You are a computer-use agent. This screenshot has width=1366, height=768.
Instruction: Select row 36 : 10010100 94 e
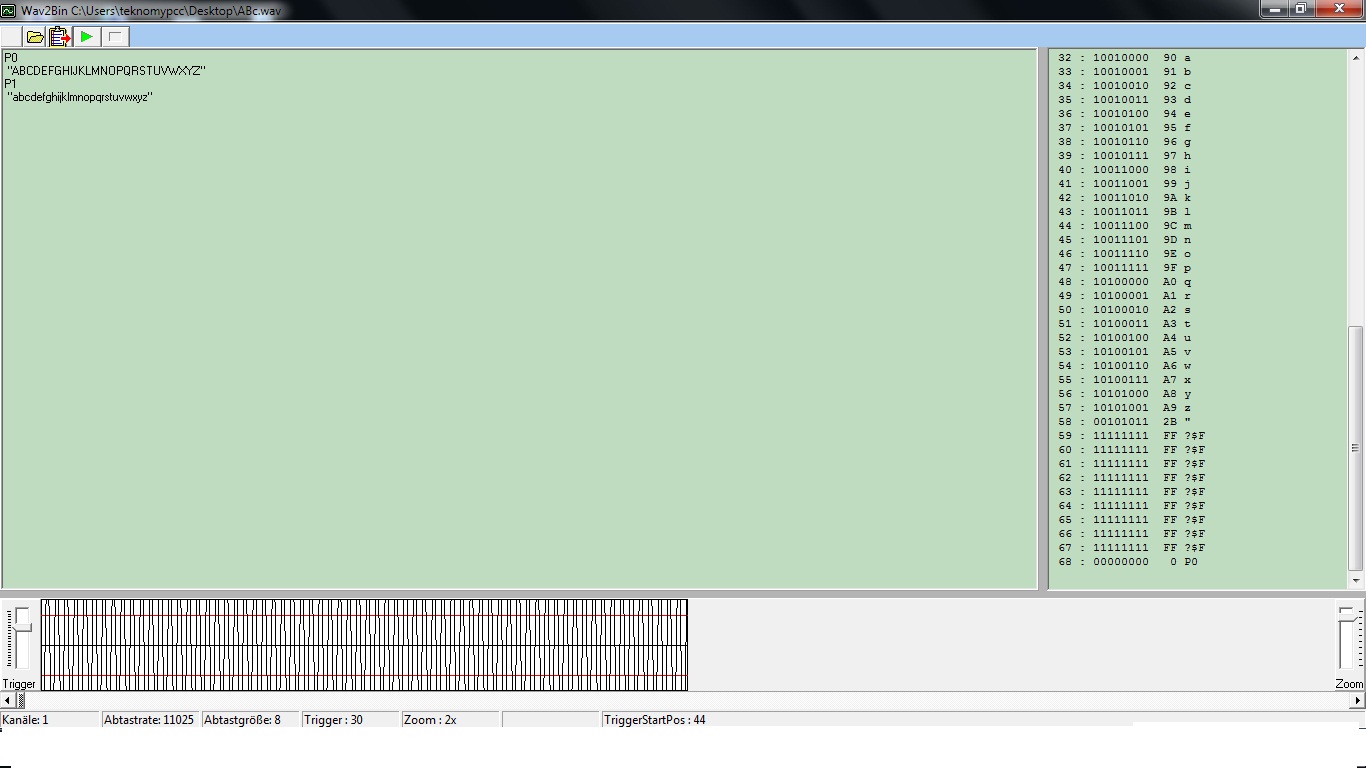click(1125, 114)
